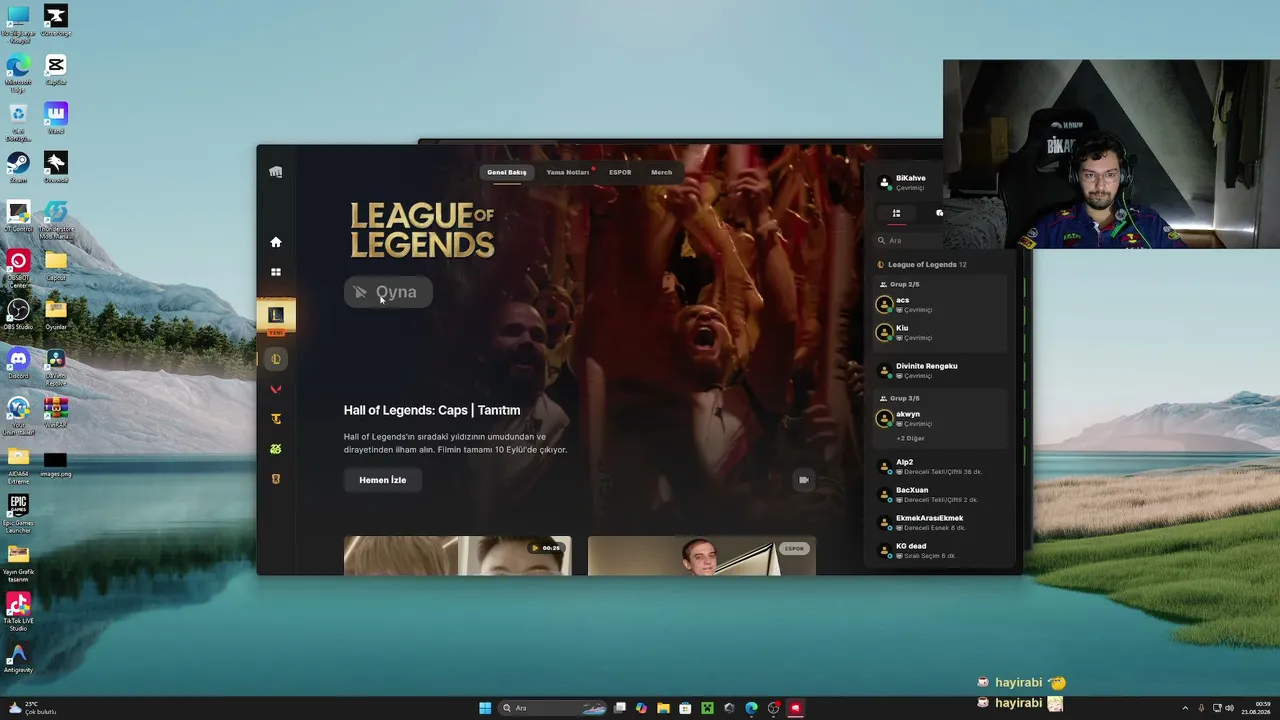Click the Riot Client taskbar icon
The height and width of the screenshot is (720, 1280).
[x=795, y=708]
